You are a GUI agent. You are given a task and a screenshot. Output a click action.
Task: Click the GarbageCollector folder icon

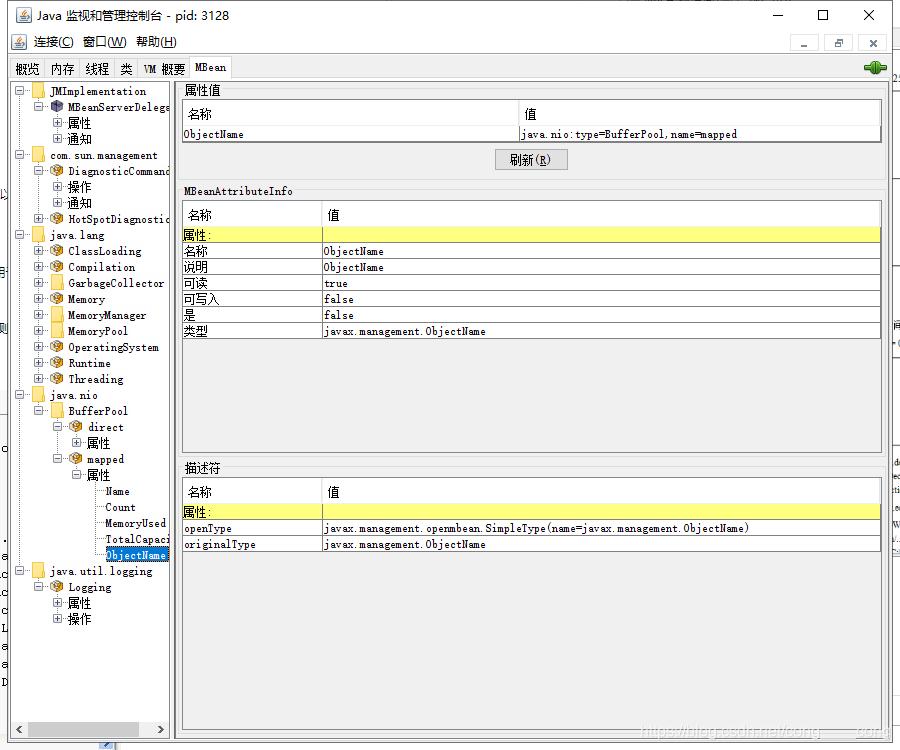[57, 283]
